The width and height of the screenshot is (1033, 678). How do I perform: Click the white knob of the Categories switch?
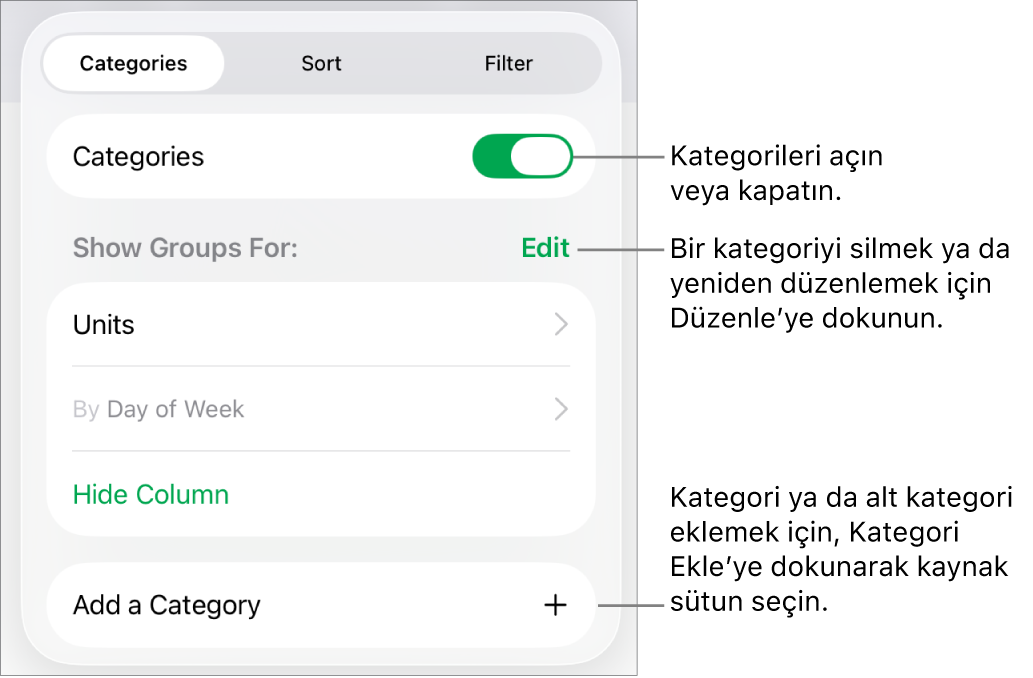tap(541, 157)
